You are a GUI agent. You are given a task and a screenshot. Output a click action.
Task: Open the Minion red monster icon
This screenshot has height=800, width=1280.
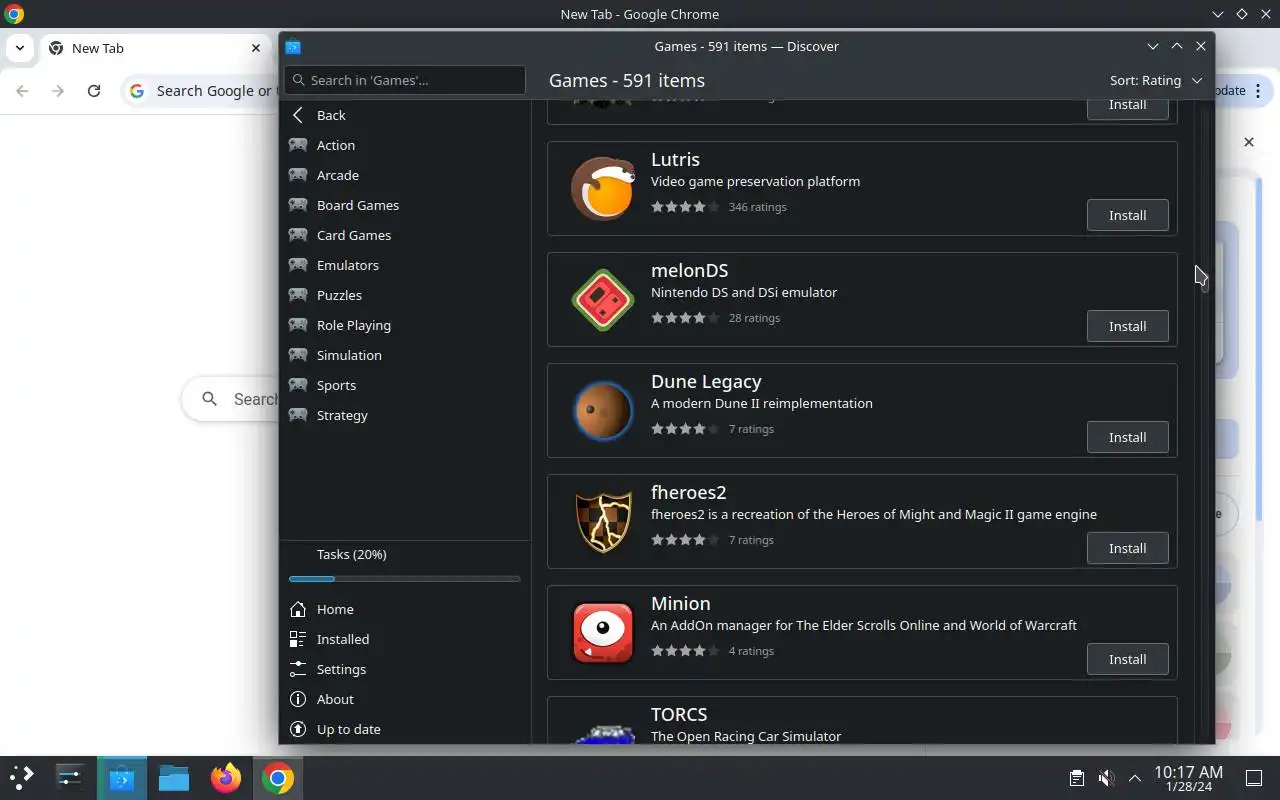click(603, 632)
